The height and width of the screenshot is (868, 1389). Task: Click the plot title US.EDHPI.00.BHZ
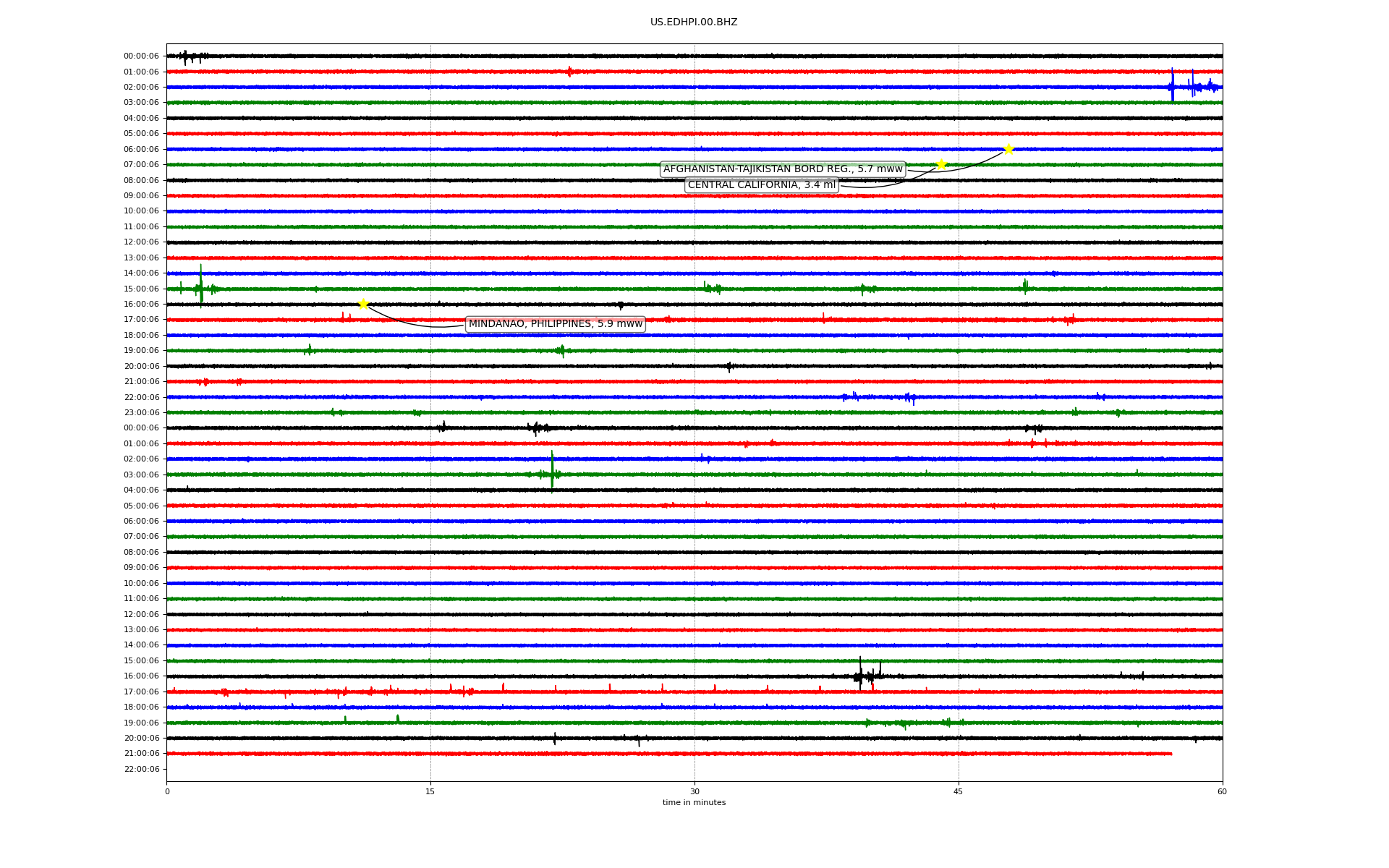pyautogui.click(x=694, y=22)
